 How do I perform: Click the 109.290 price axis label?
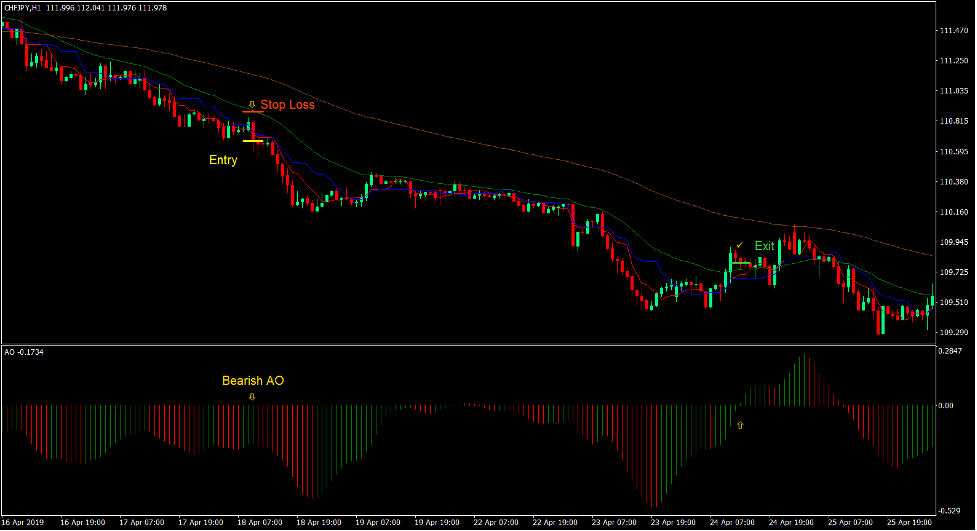click(x=954, y=333)
